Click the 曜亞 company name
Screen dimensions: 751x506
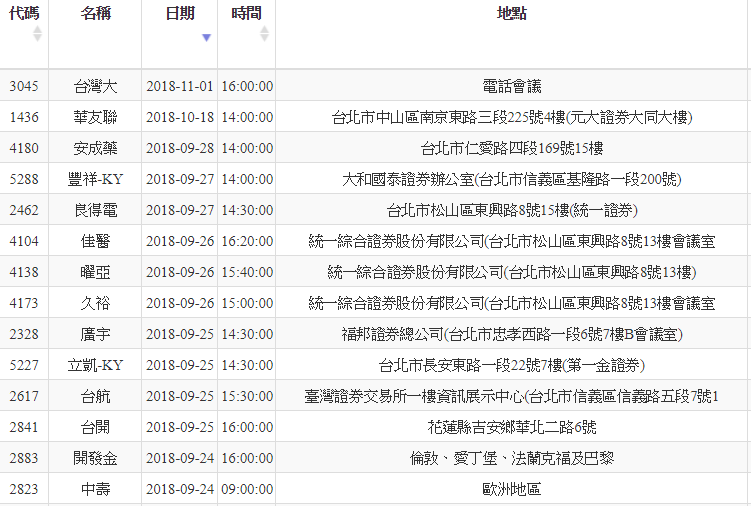[96, 272]
